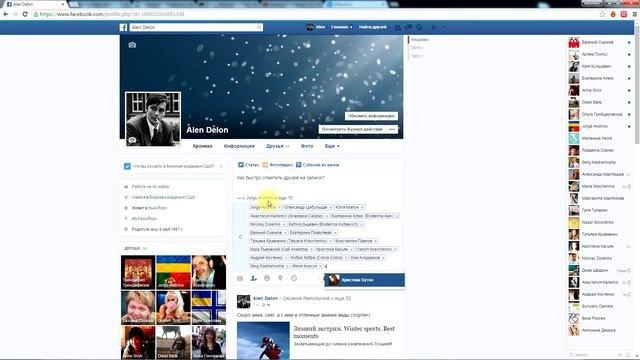Remove the Андрей Костенко tag with its x
The height and width of the screenshot is (360, 640).
coord(286,258)
